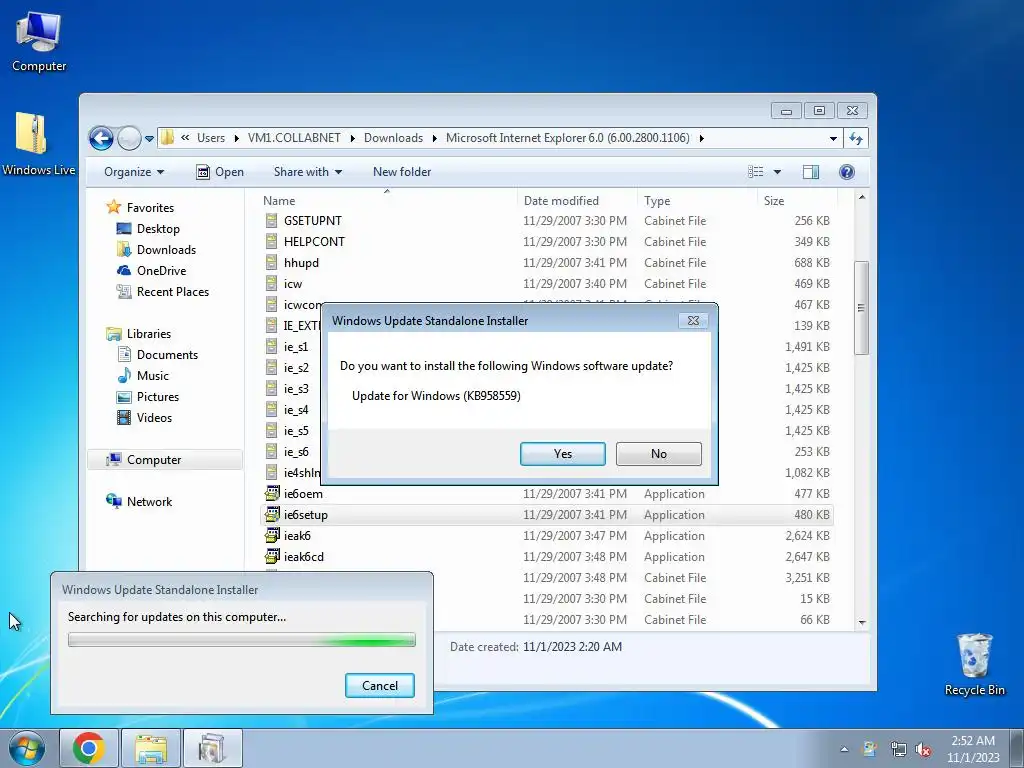1024x768 pixels.
Task: Close the Windows Update Standalone Installer prompt
Action: pos(693,321)
